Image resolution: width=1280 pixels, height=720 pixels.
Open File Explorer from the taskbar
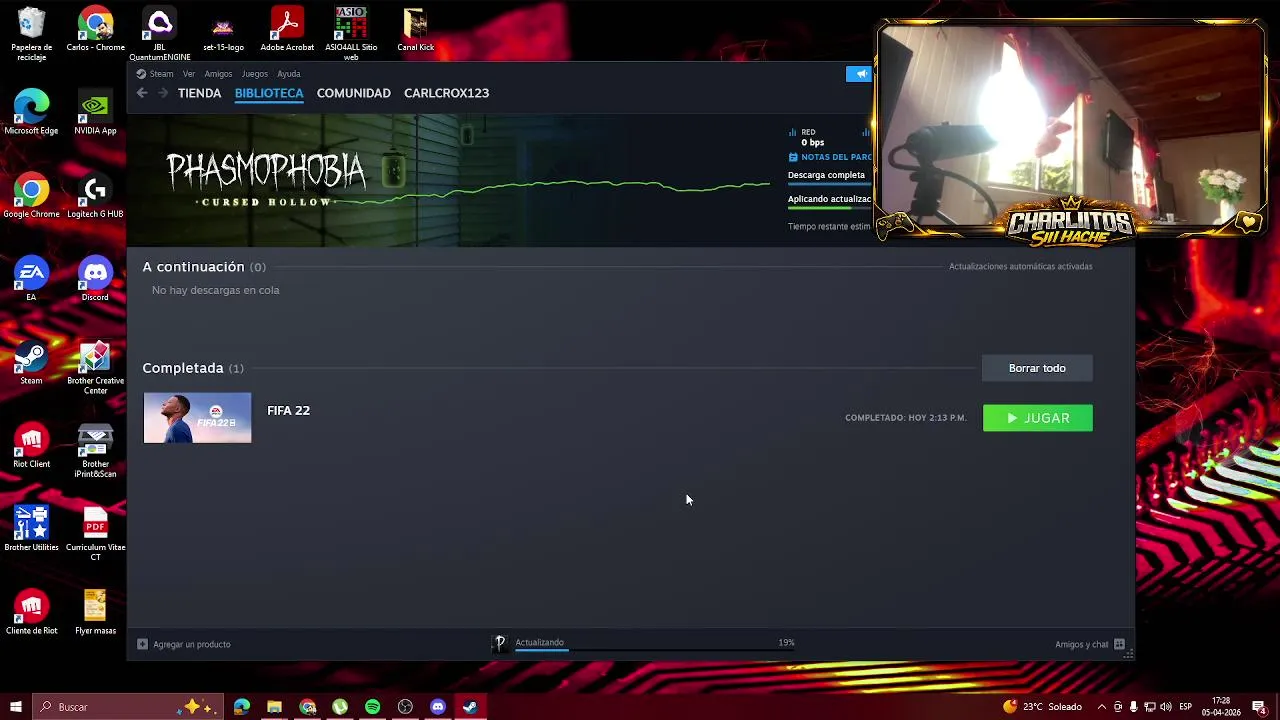point(274,707)
